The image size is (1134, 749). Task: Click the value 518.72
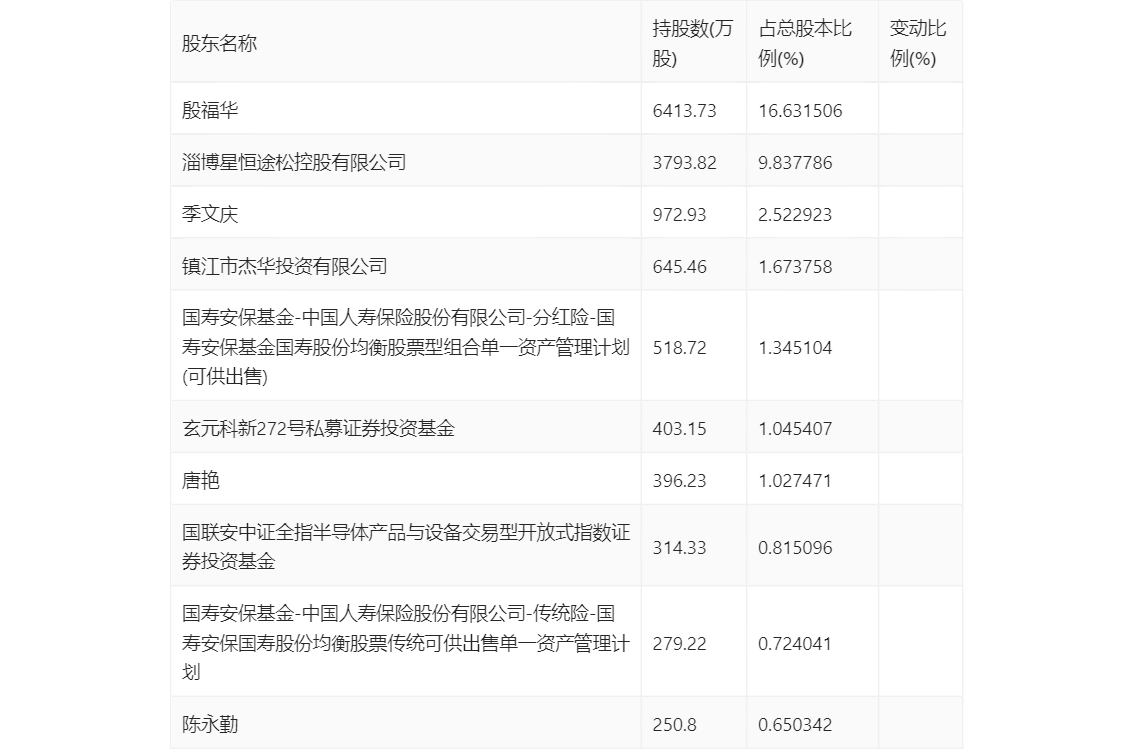679,348
